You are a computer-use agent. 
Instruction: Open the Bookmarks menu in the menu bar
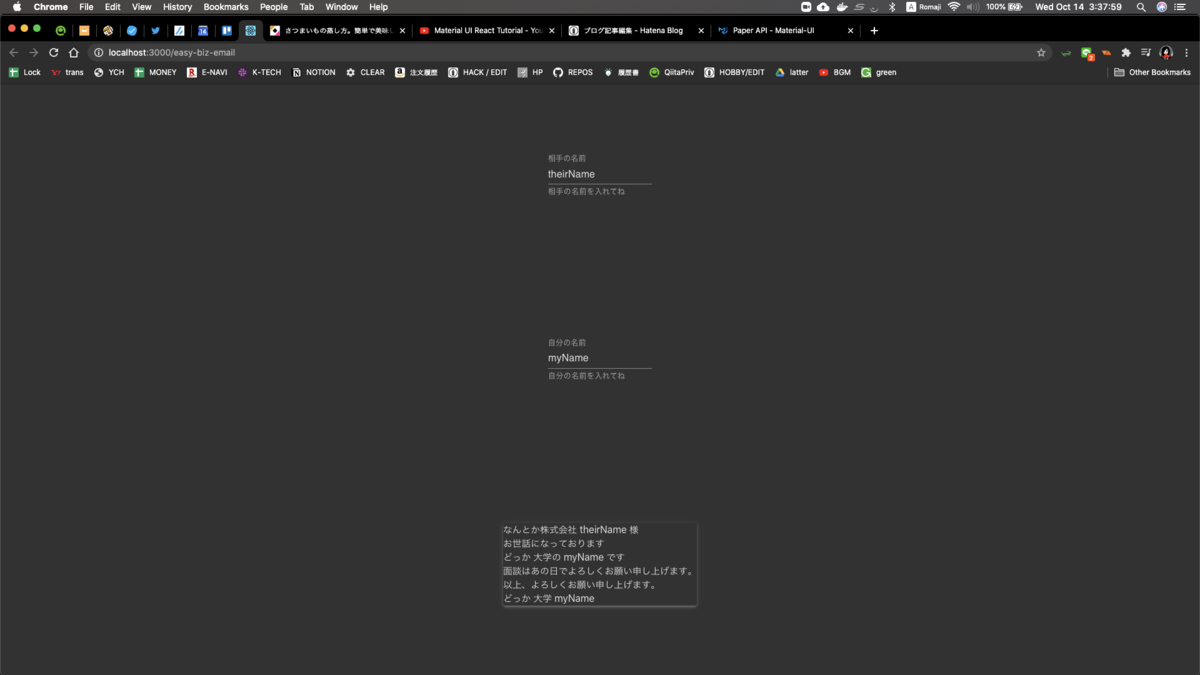226,7
